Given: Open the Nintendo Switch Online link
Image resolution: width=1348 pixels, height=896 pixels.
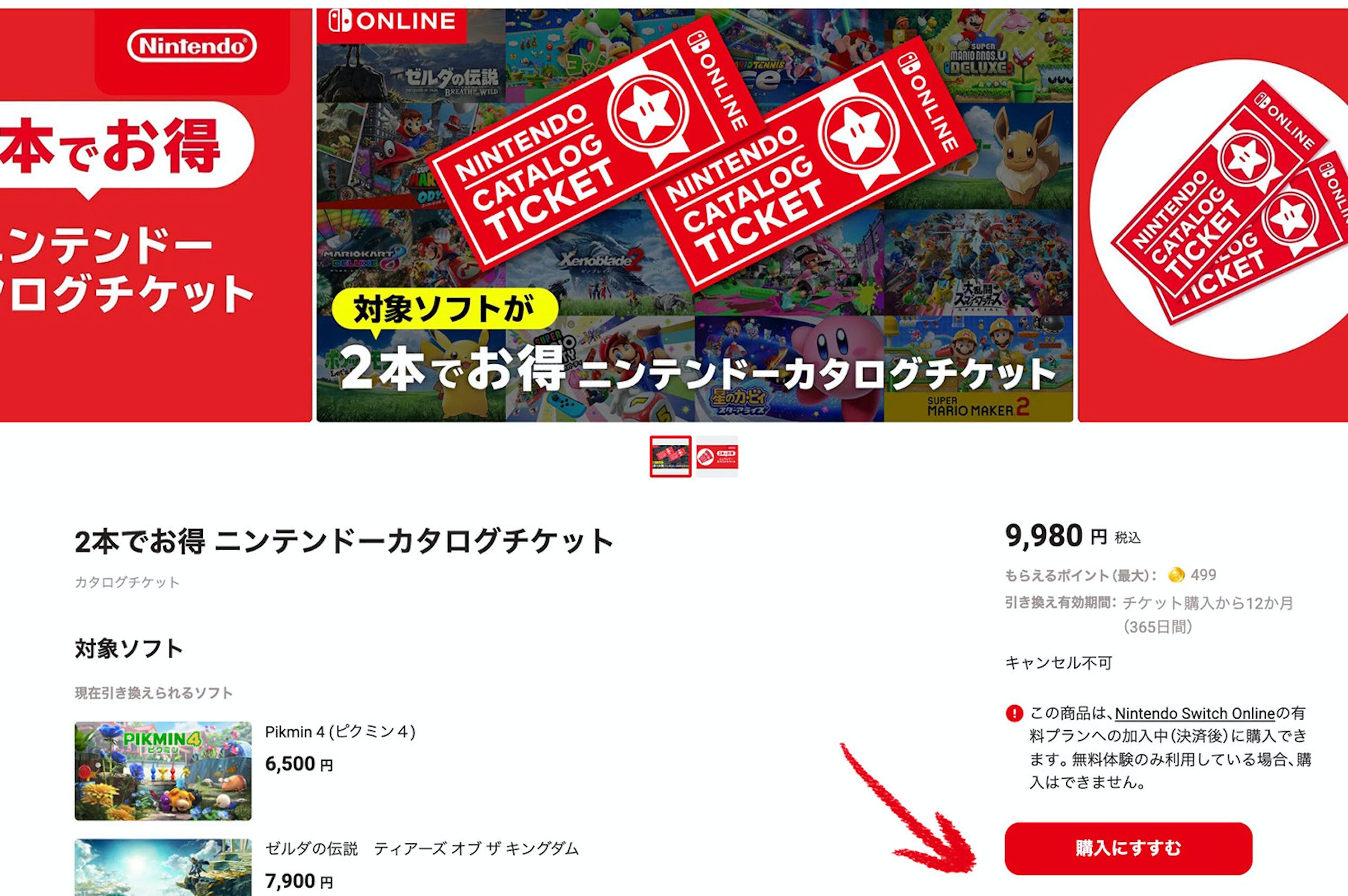Looking at the screenshot, I should point(1195,713).
